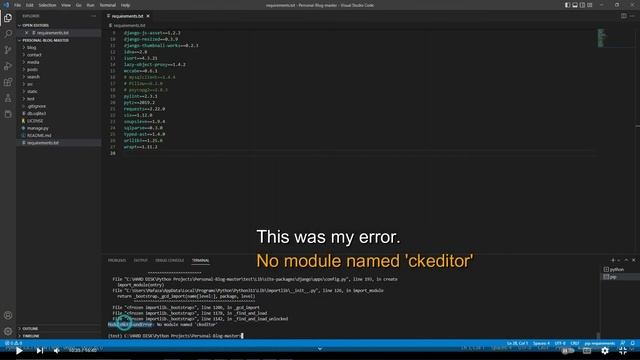Skip to next video
Viewport: 640px width, 360px height.
pos(40,350)
